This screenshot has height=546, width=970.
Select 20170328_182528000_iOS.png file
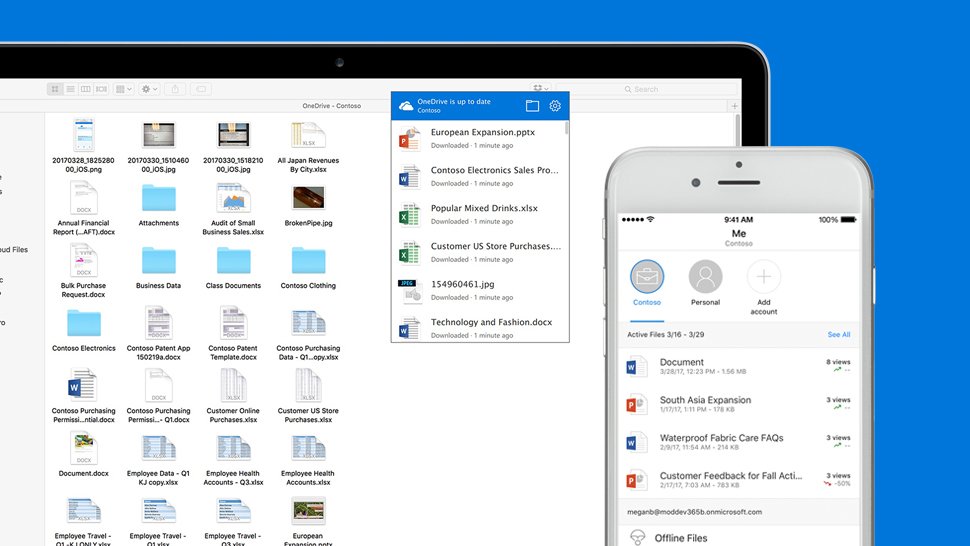pos(84,146)
